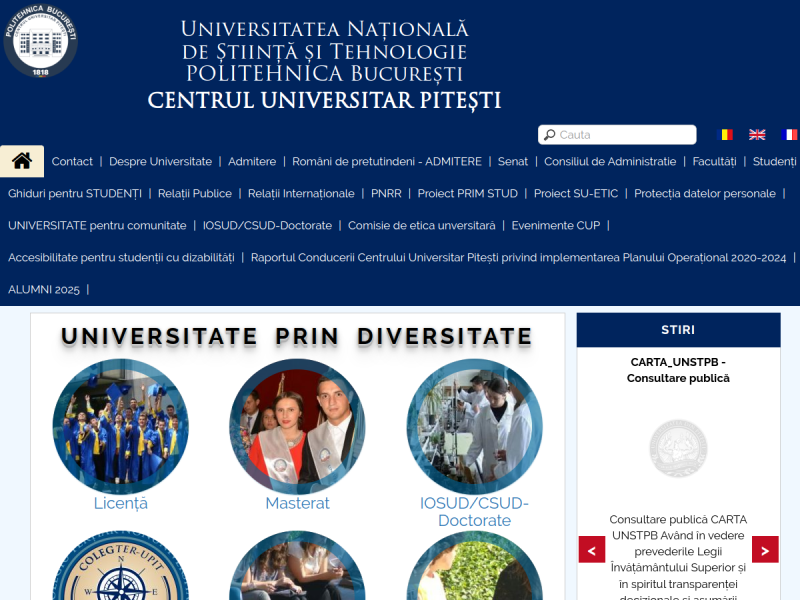Open the COLEGTER-UPIT compass emblem thumbnail
This screenshot has width=800, height=600.
coord(120,580)
